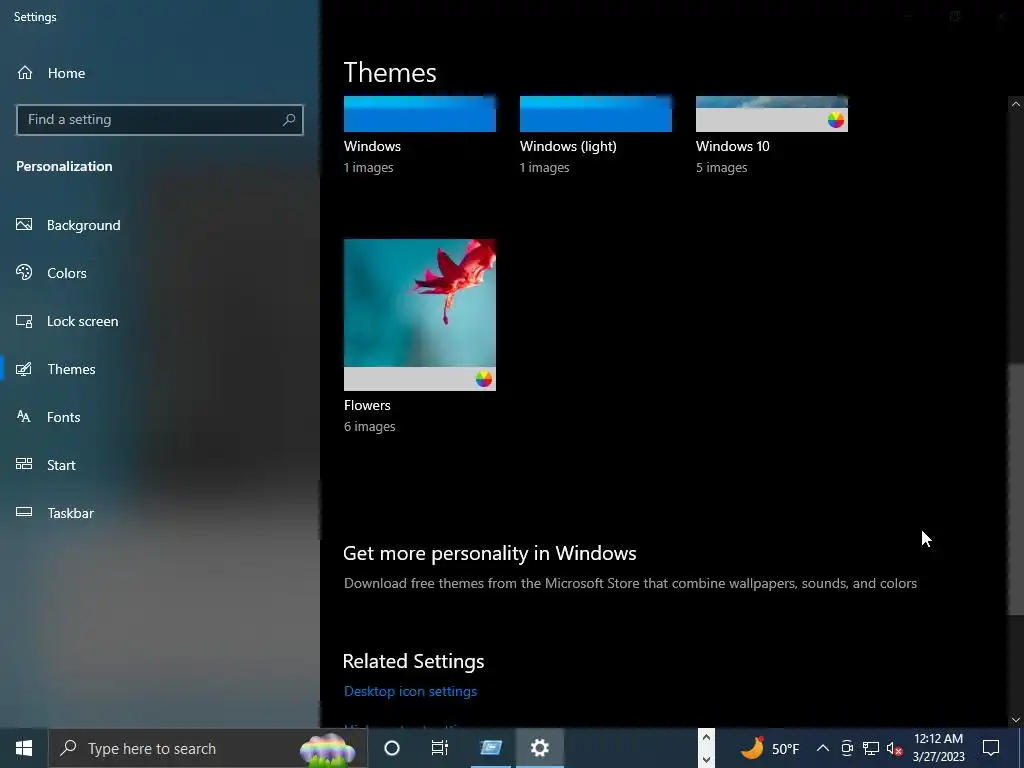Click the Taskbar icon in sidebar

click(x=24, y=512)
